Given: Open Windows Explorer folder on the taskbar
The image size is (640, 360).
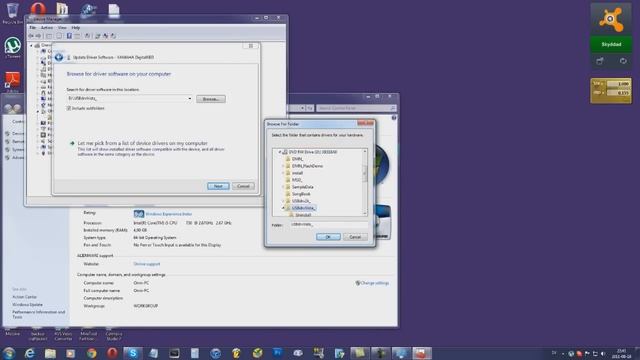Looking at the screenshot, I should click(x=50, y=353).
